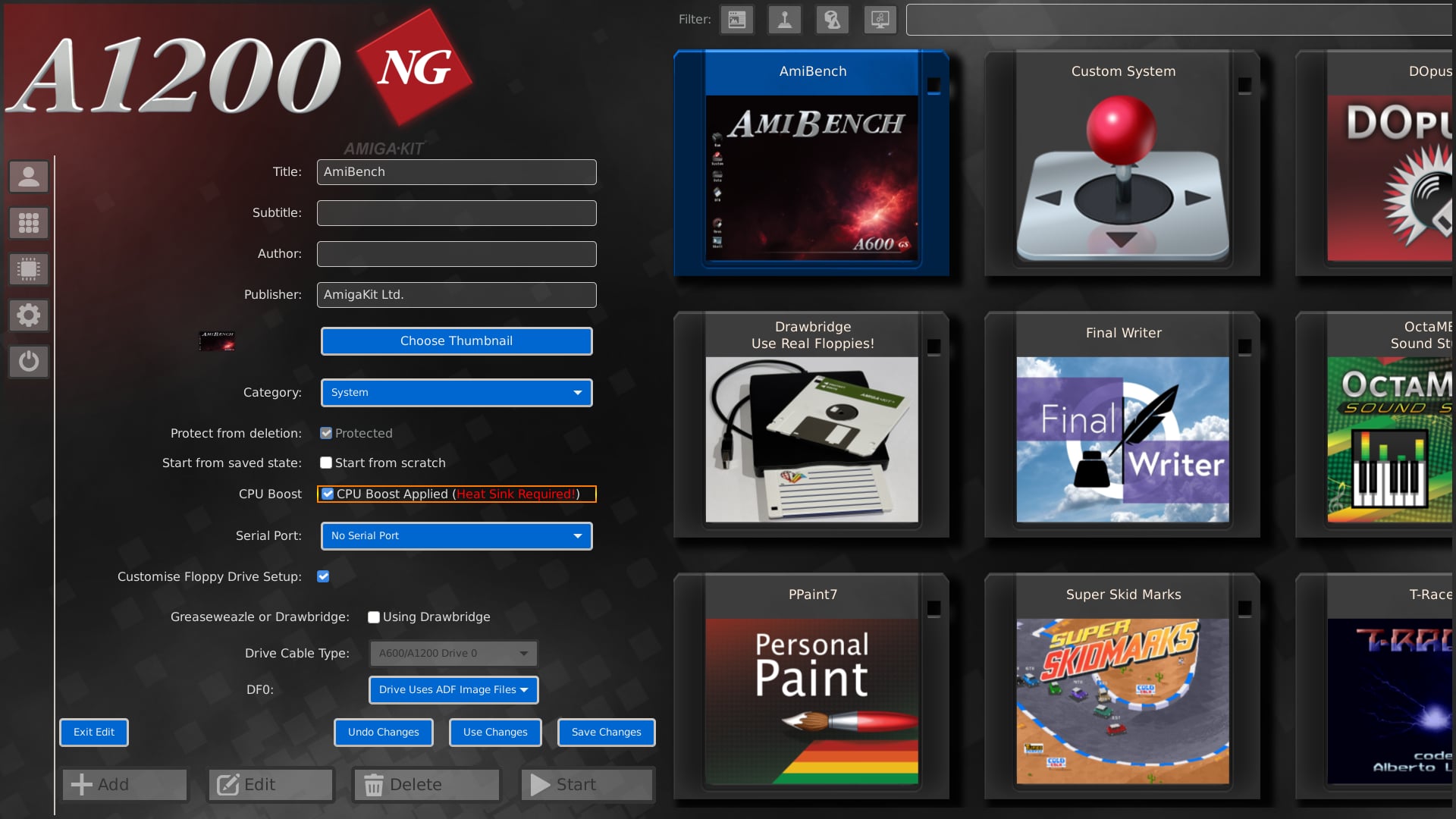Open settings gear in sidebar
Screen dimensions: 1456x819
[x=29, y=315]
